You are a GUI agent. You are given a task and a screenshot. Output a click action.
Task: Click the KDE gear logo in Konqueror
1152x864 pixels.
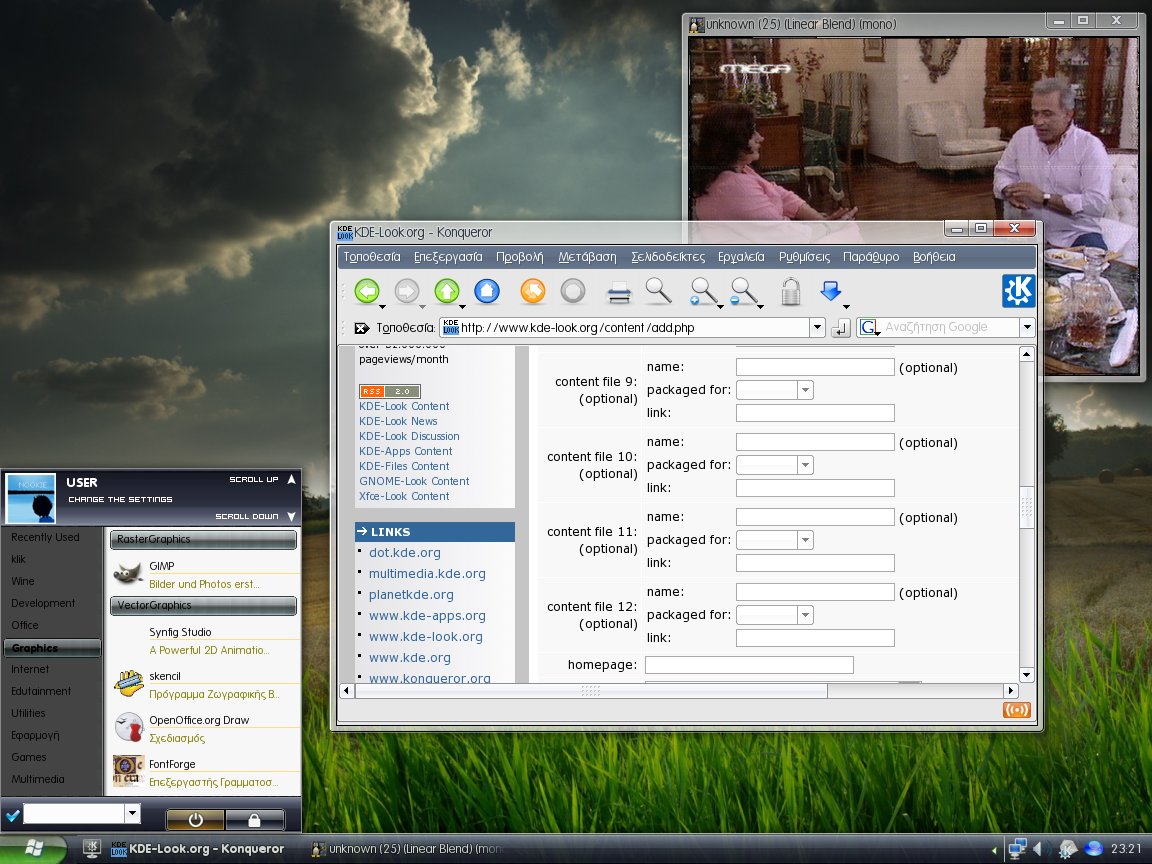(1018, 291)
